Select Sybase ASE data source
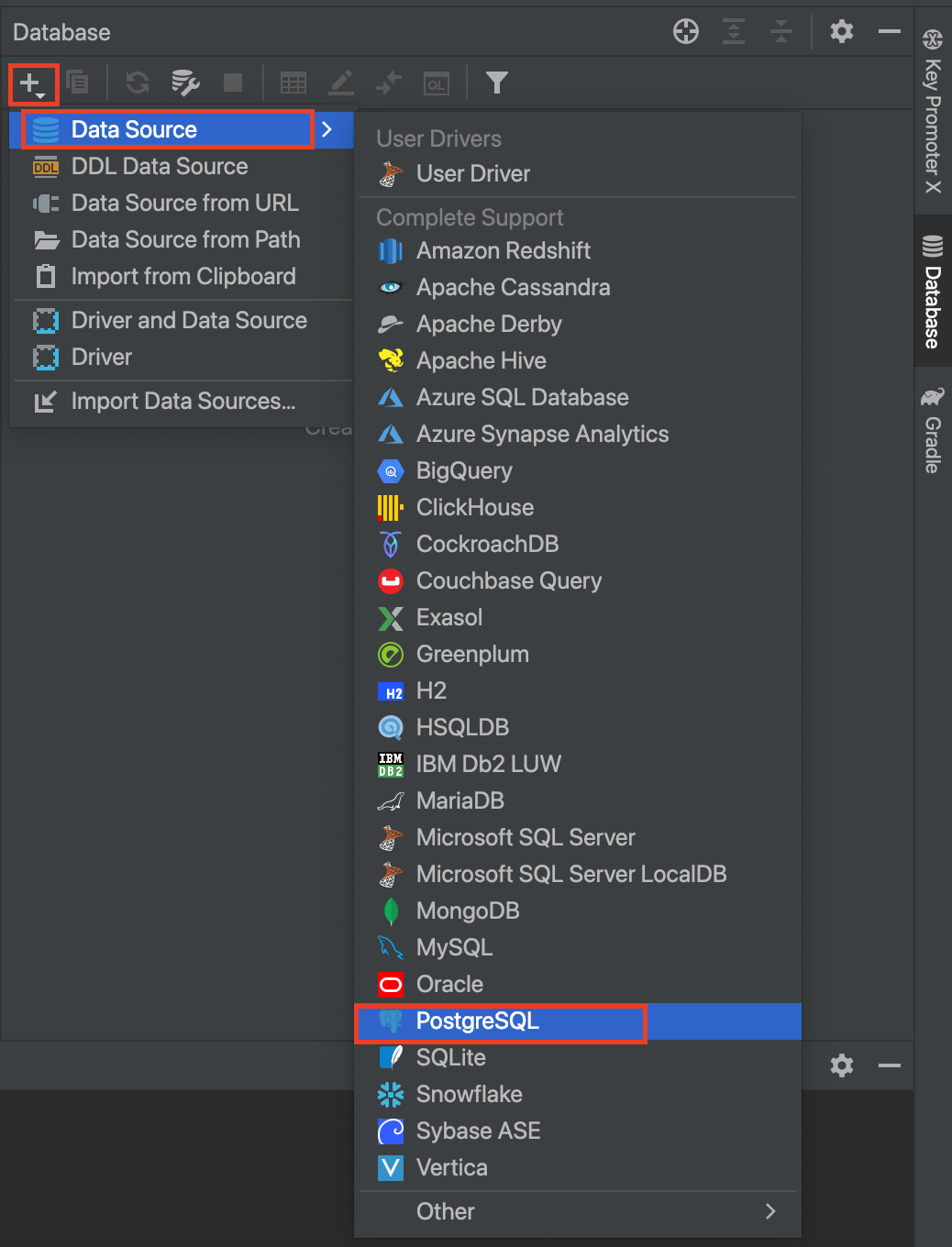The height and width of the screenshot is (1247, 952). 578,1131
